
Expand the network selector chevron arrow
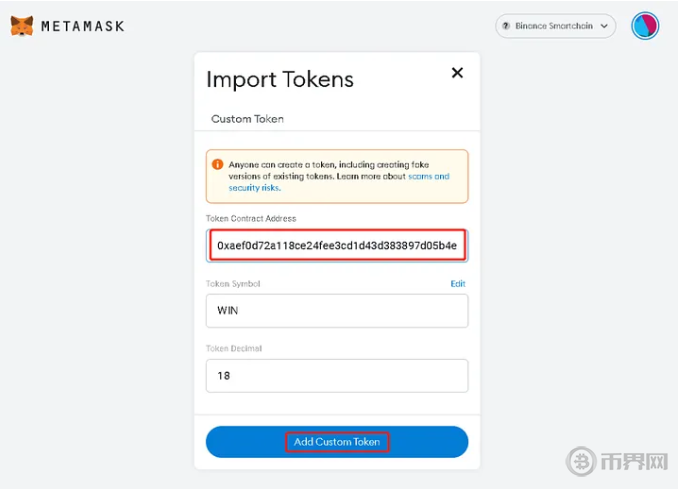pyautogui.click(x=604, y=26)
